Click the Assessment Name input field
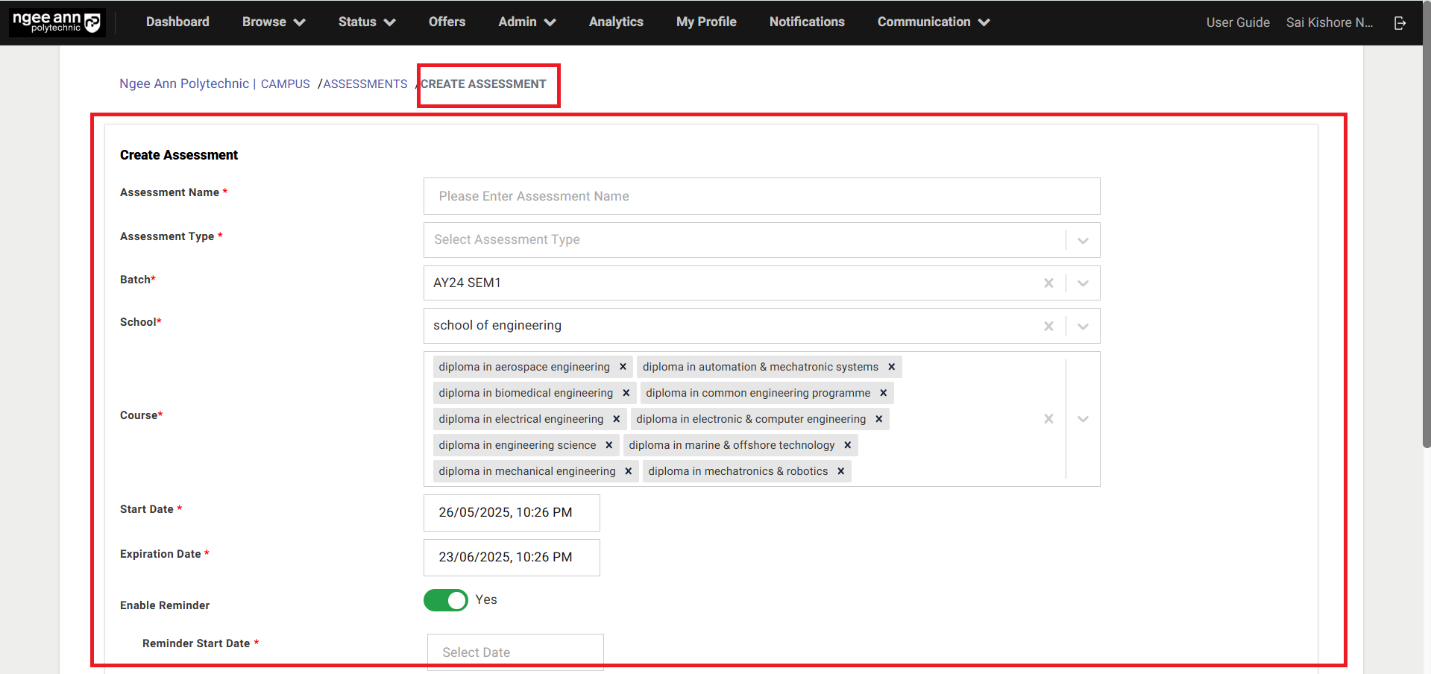 (761, 196)
